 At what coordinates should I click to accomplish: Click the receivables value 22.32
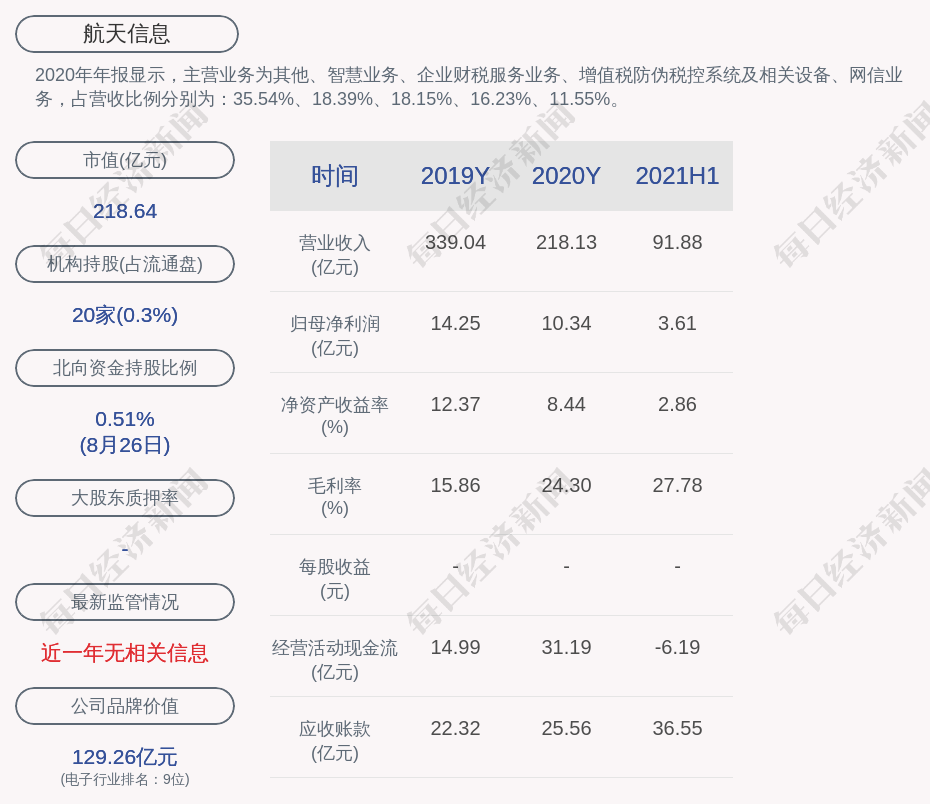point(456,729)
